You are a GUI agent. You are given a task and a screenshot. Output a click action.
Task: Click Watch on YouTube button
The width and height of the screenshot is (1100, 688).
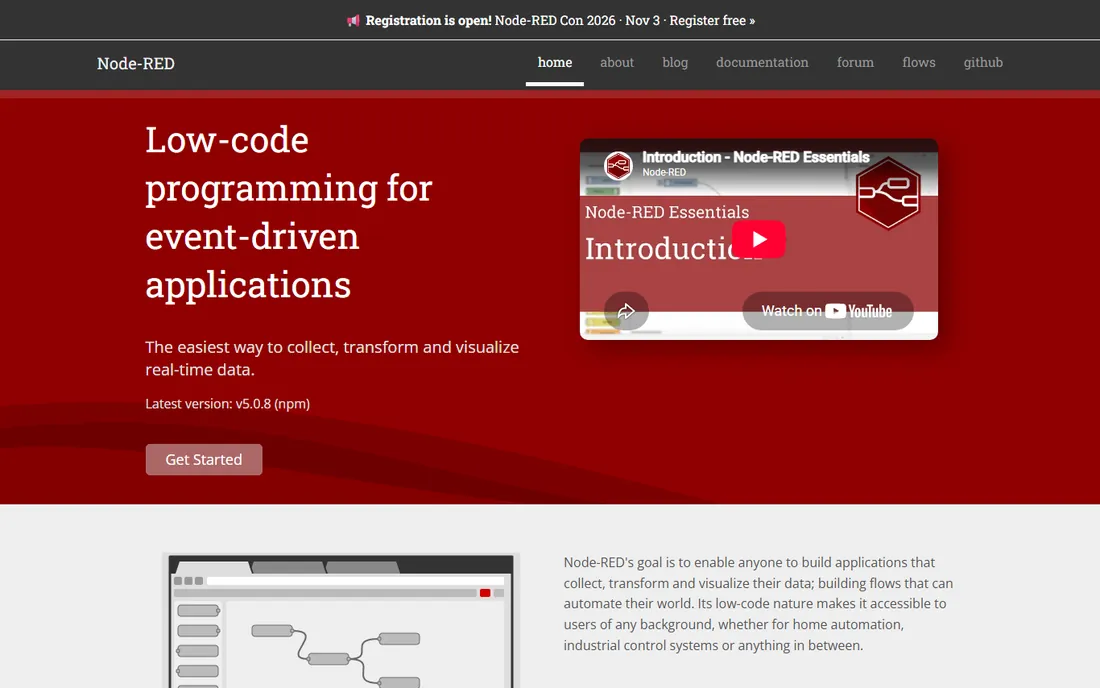coord(828,311)
